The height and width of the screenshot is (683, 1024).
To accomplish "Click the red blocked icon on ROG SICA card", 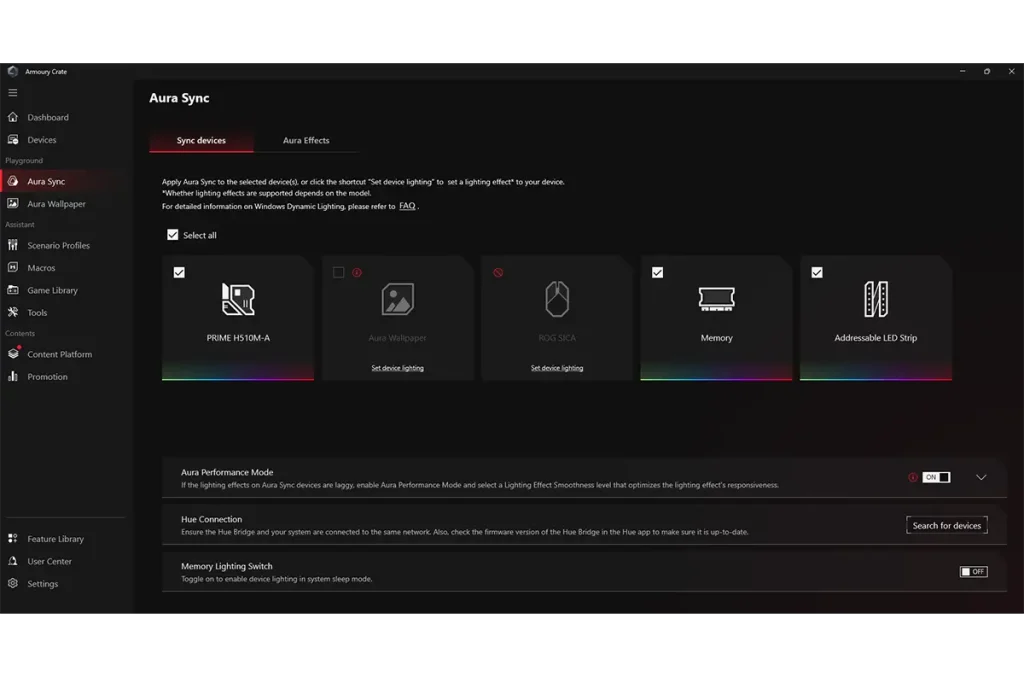I will click(x=498, y=272).
